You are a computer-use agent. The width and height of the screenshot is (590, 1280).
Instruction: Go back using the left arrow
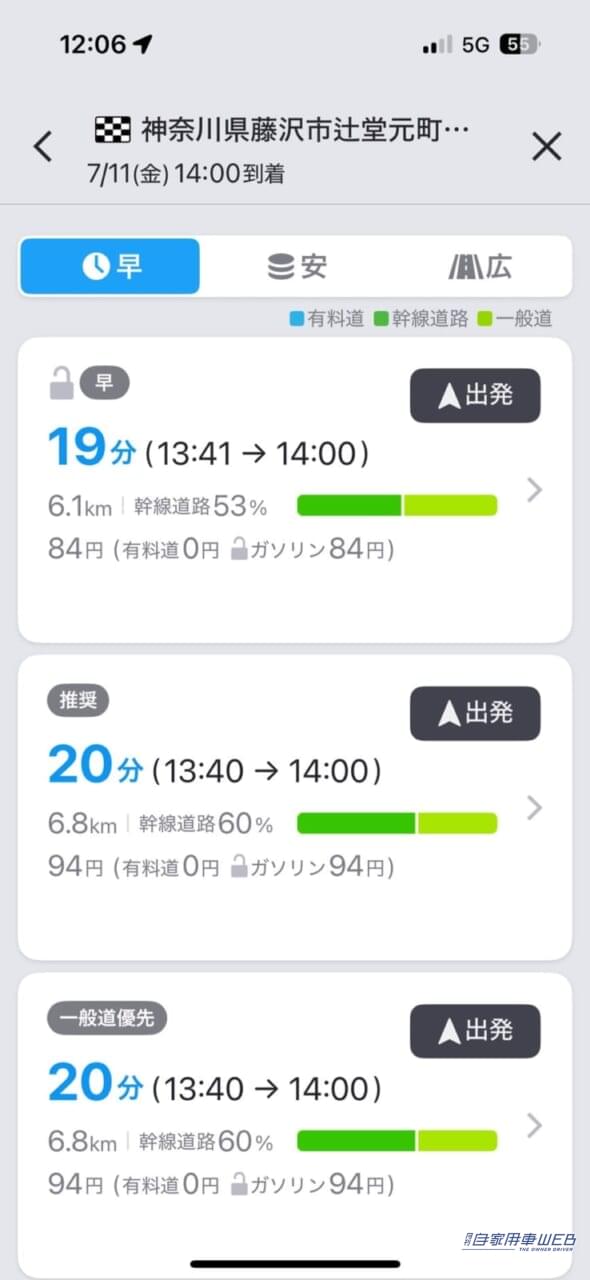click(x=42, y=147)
